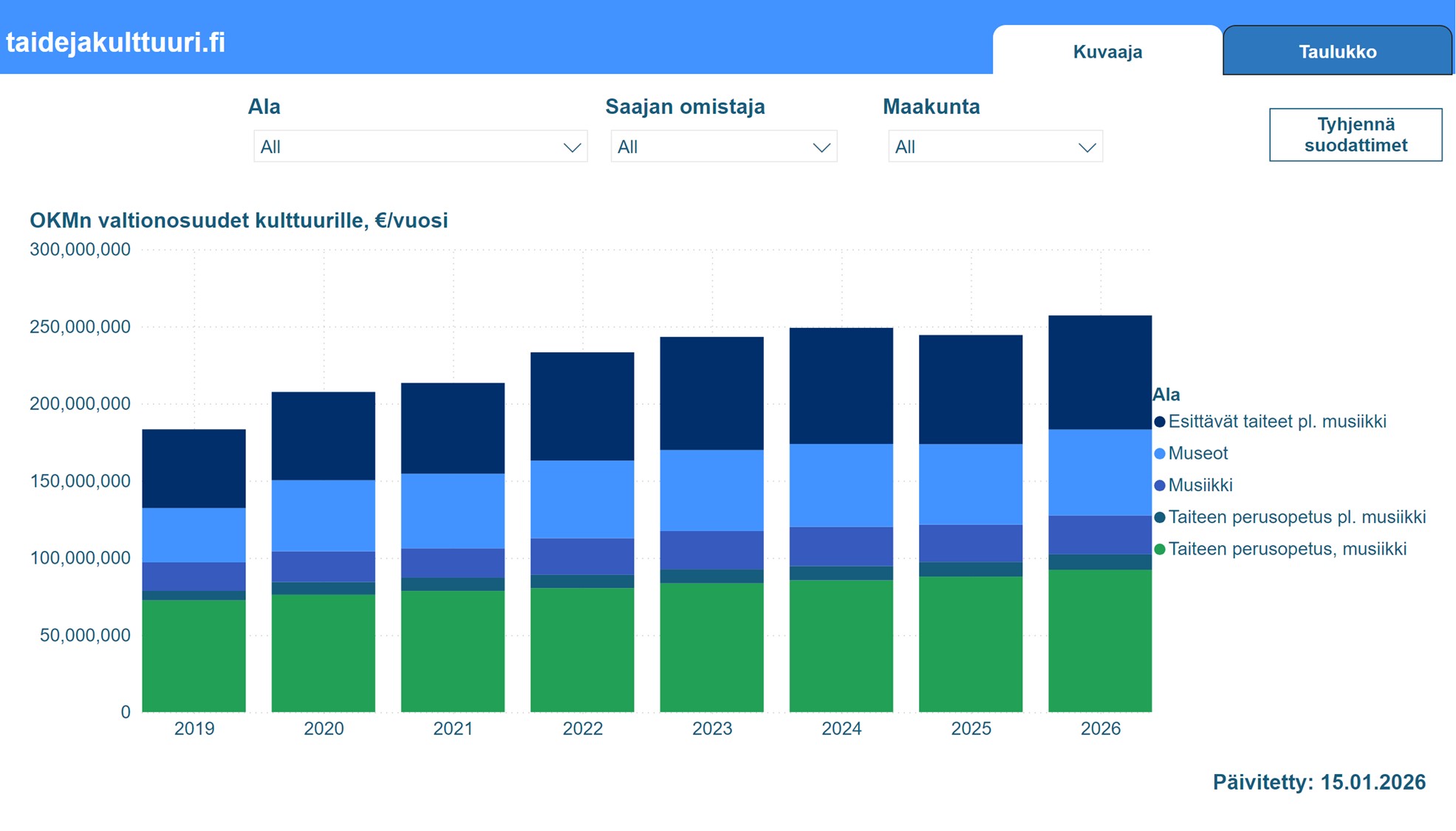Viewport: 1456px width, 831px height.
Task: Select the 2021 Musiikki bar segment
Action: point(452,563)
